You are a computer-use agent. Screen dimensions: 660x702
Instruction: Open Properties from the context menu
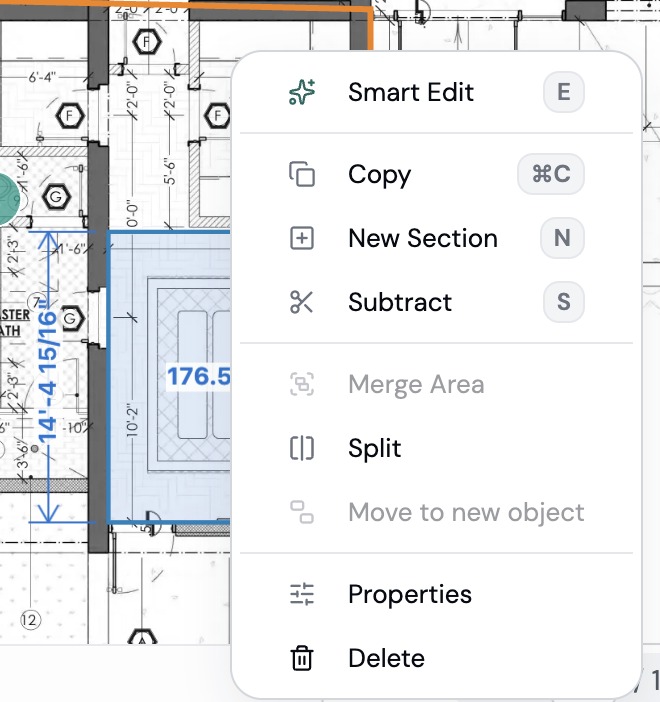pos(436,595)
